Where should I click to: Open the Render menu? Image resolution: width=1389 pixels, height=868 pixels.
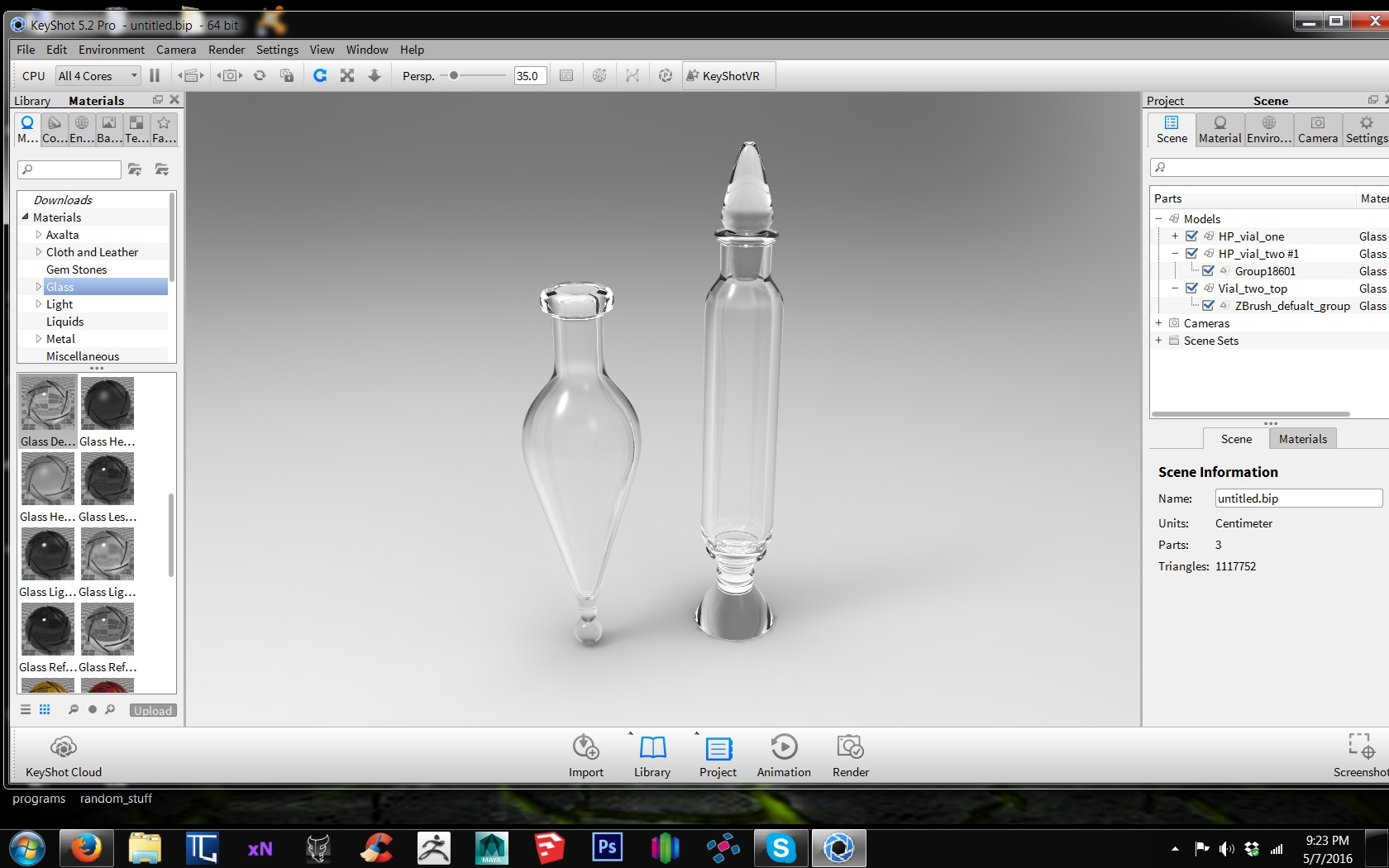click(227, 50)
